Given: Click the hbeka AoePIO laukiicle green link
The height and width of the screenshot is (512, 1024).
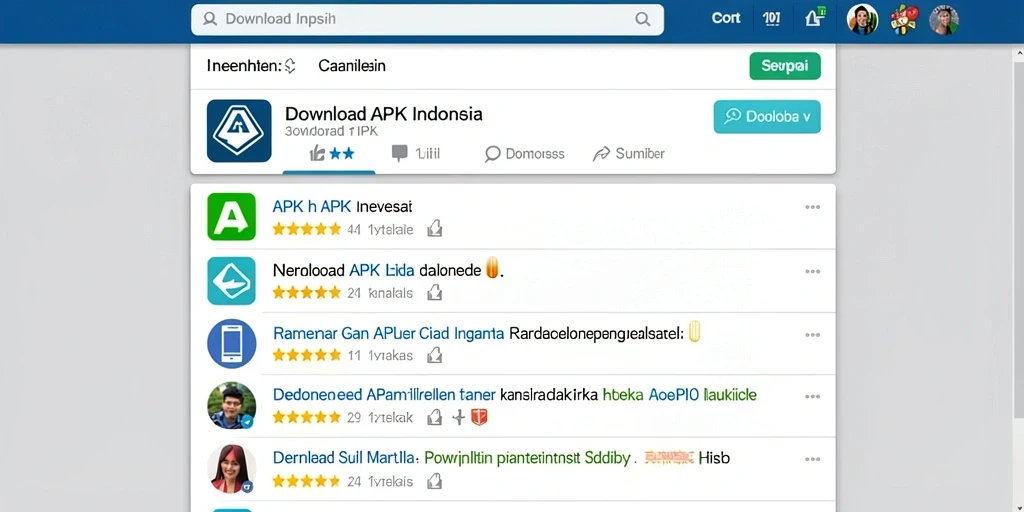Looking at the screenshot, I should point(679,395).
